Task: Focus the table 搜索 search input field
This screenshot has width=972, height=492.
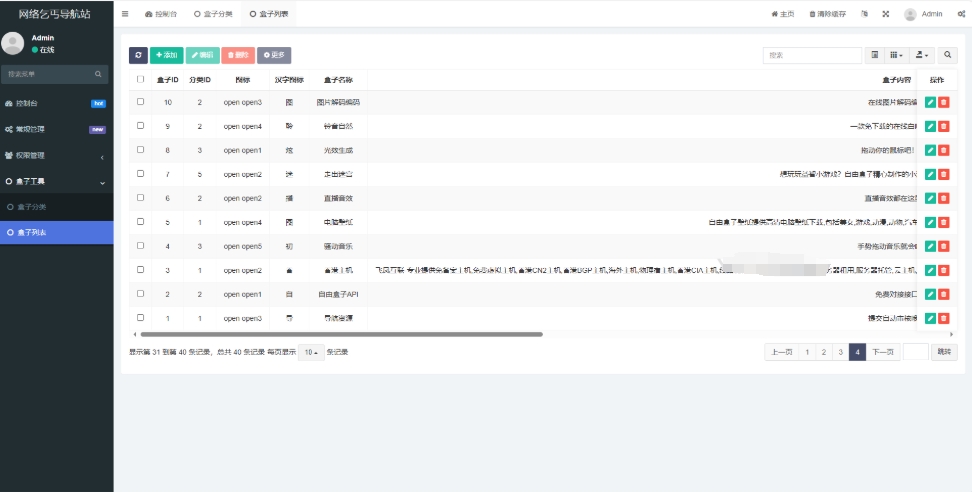Action: click(812, 55)
